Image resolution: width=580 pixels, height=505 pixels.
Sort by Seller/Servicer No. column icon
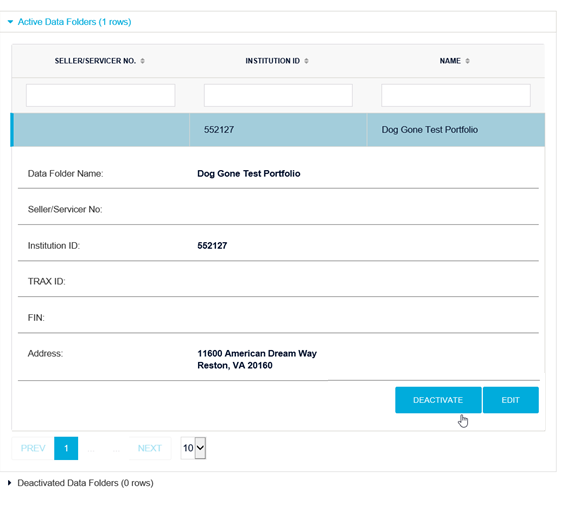tap(142, 61)
